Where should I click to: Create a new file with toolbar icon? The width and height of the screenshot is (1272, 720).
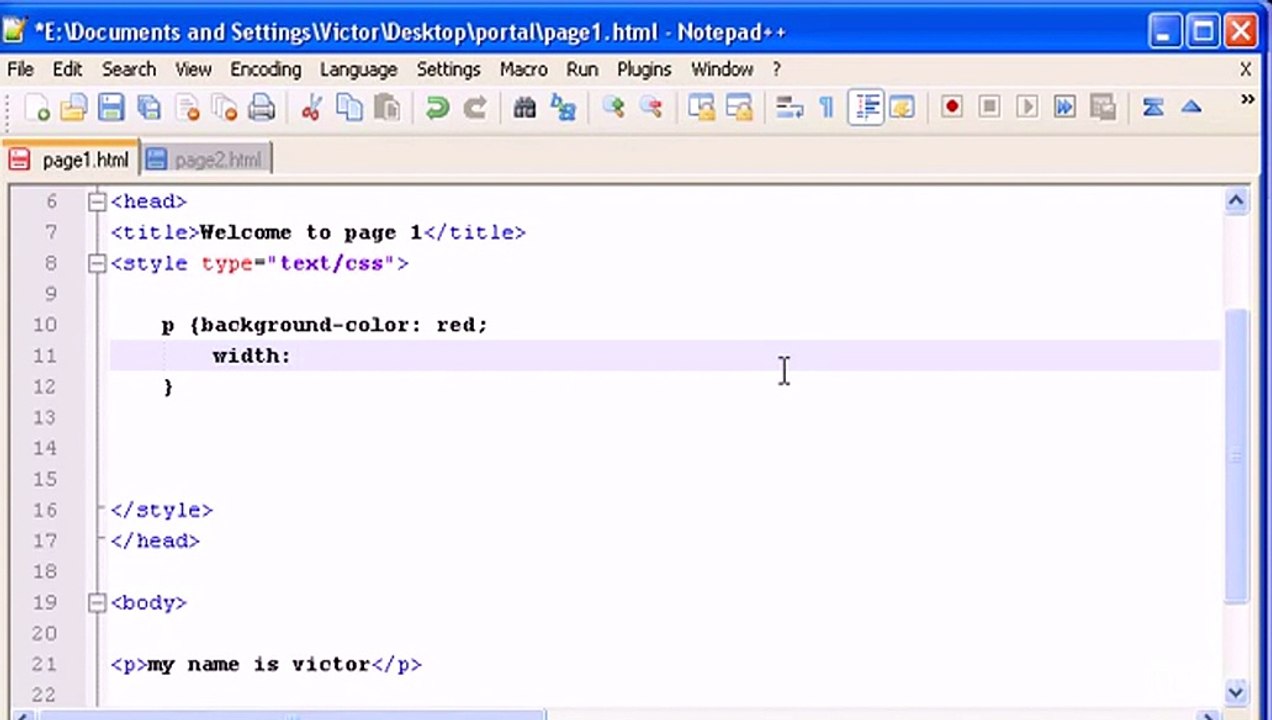37,108
